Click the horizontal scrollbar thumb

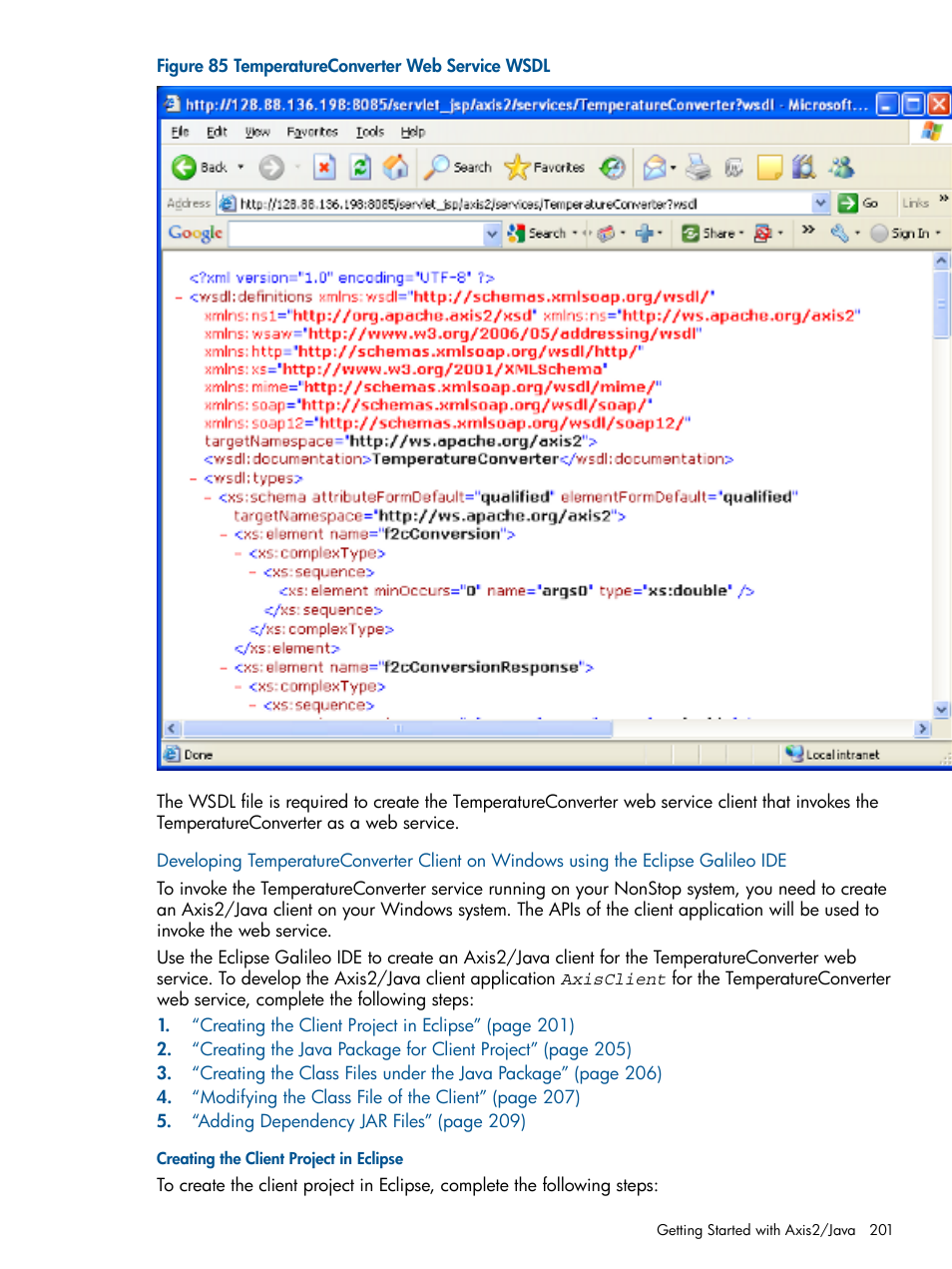pos(397,729)
